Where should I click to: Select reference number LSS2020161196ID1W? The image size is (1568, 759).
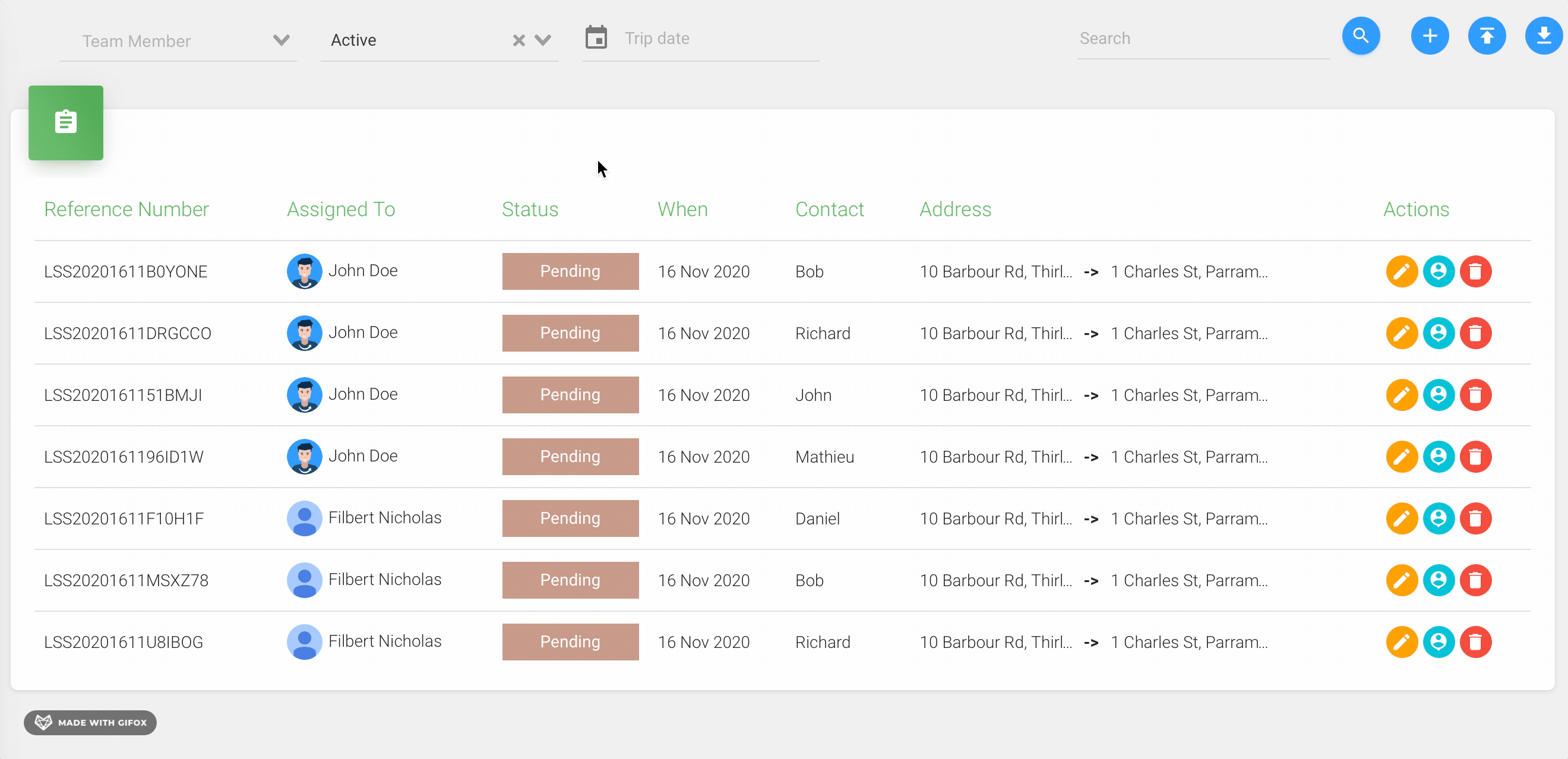tap(124, 457)
